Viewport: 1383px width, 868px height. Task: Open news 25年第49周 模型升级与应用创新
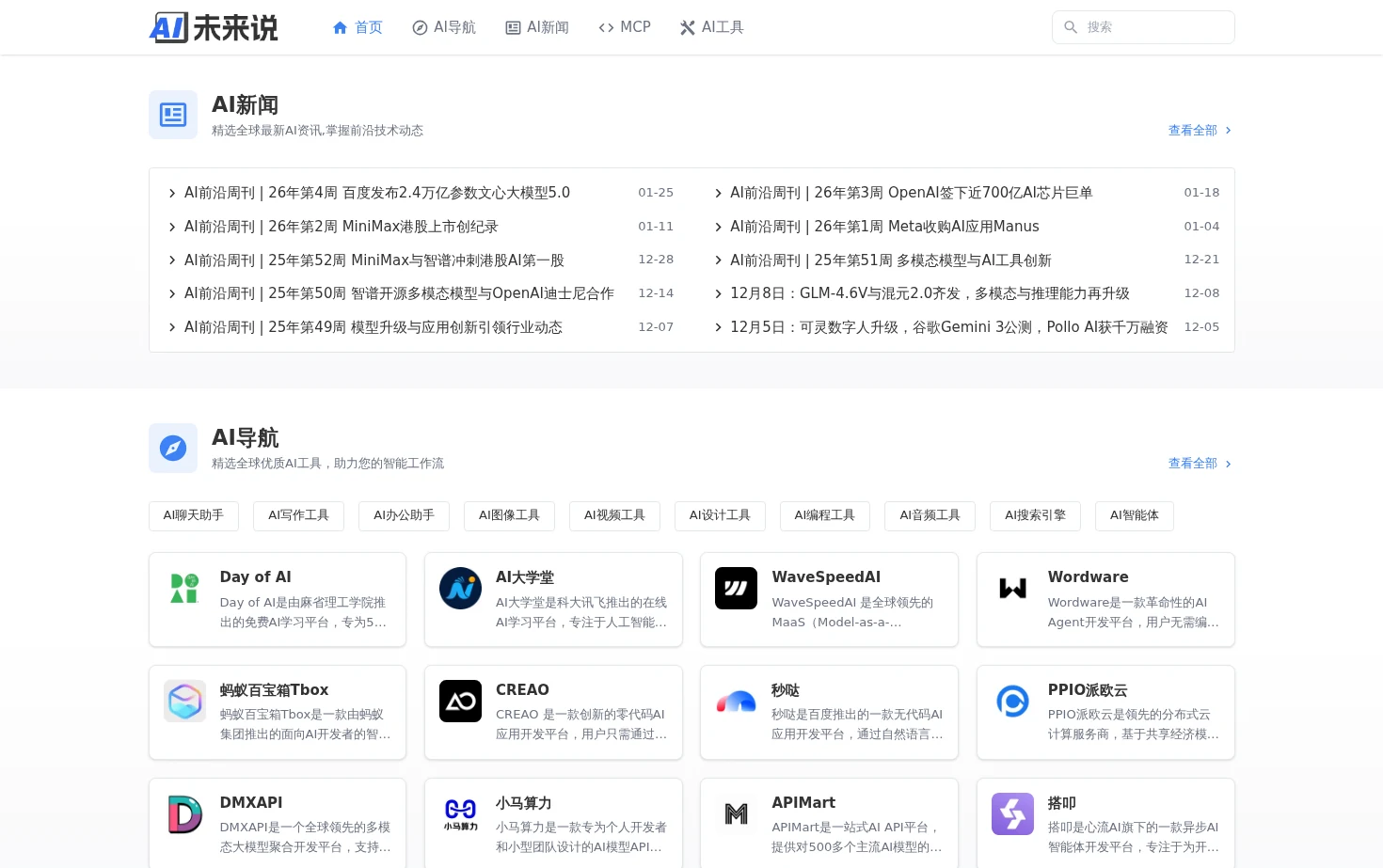pos(374,327)
